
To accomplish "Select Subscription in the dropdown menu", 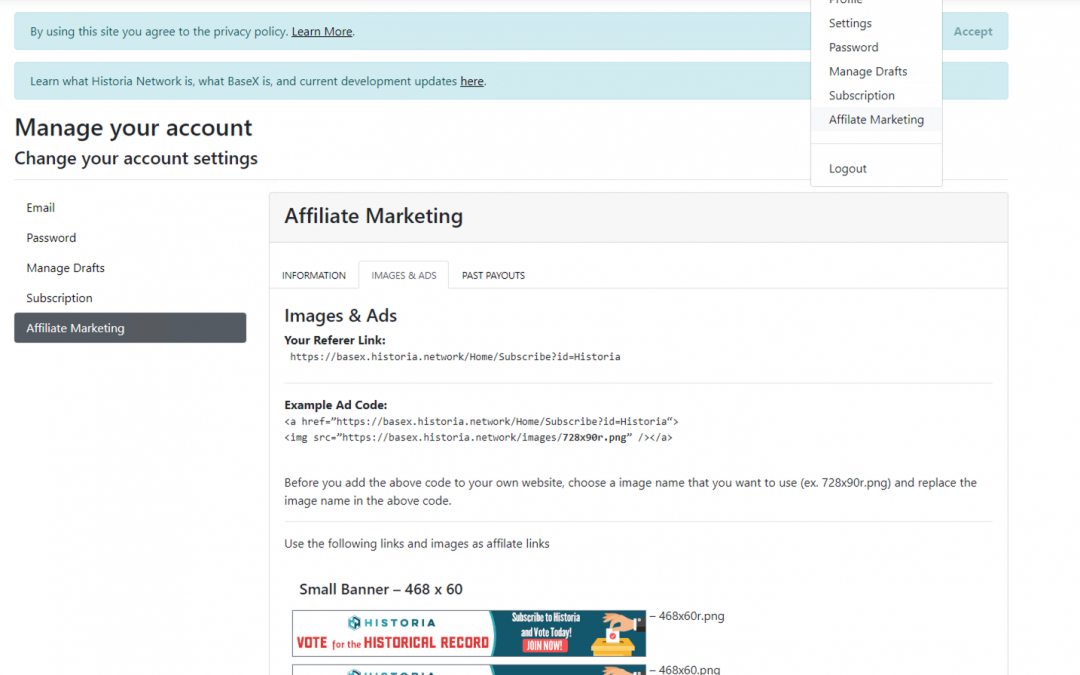I will tap(861, 95).
